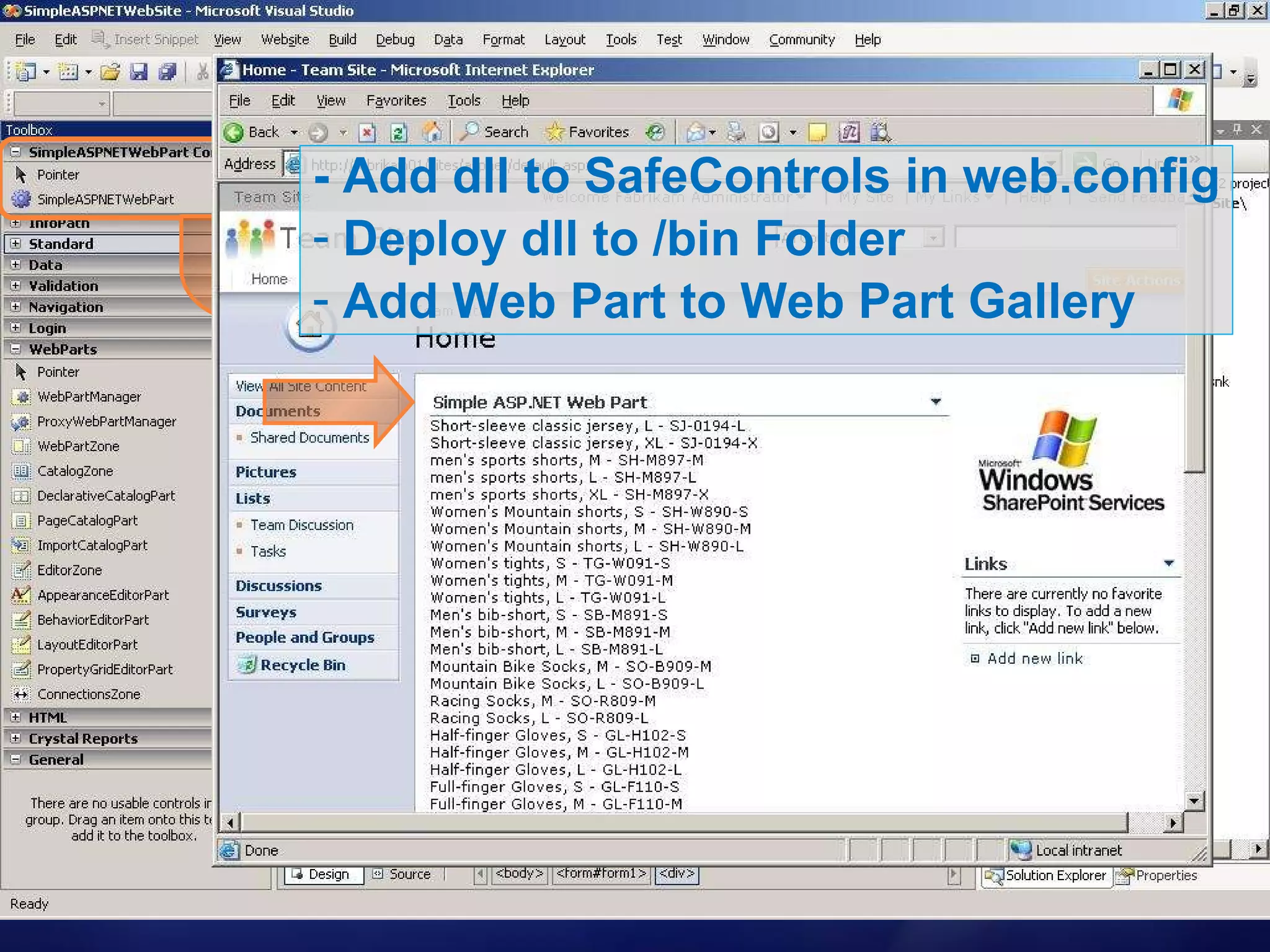
Task: Expand the Login toolbox group
Action: (x=16, y=328)
